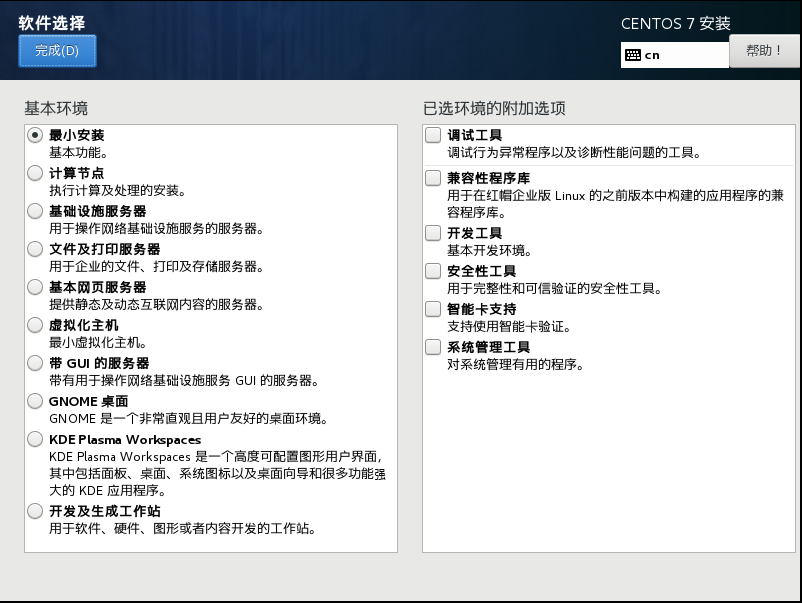Screen dimensions: 802x603
Task: Choose the 开发及生成工作站 radio button
Action: [35, 511]
